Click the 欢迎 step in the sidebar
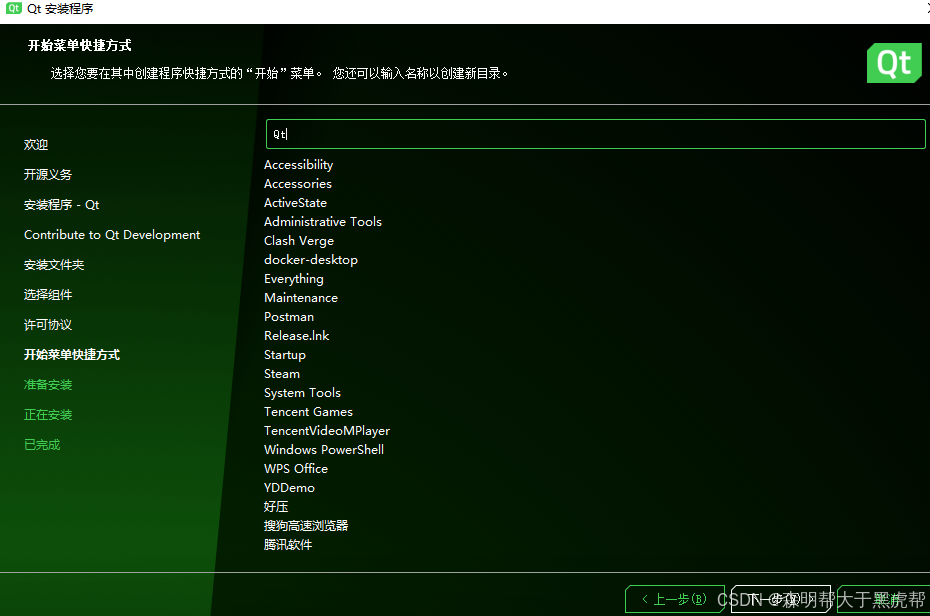Image resolution: width=930 pixels, height=616 pixels. point(36,145)
